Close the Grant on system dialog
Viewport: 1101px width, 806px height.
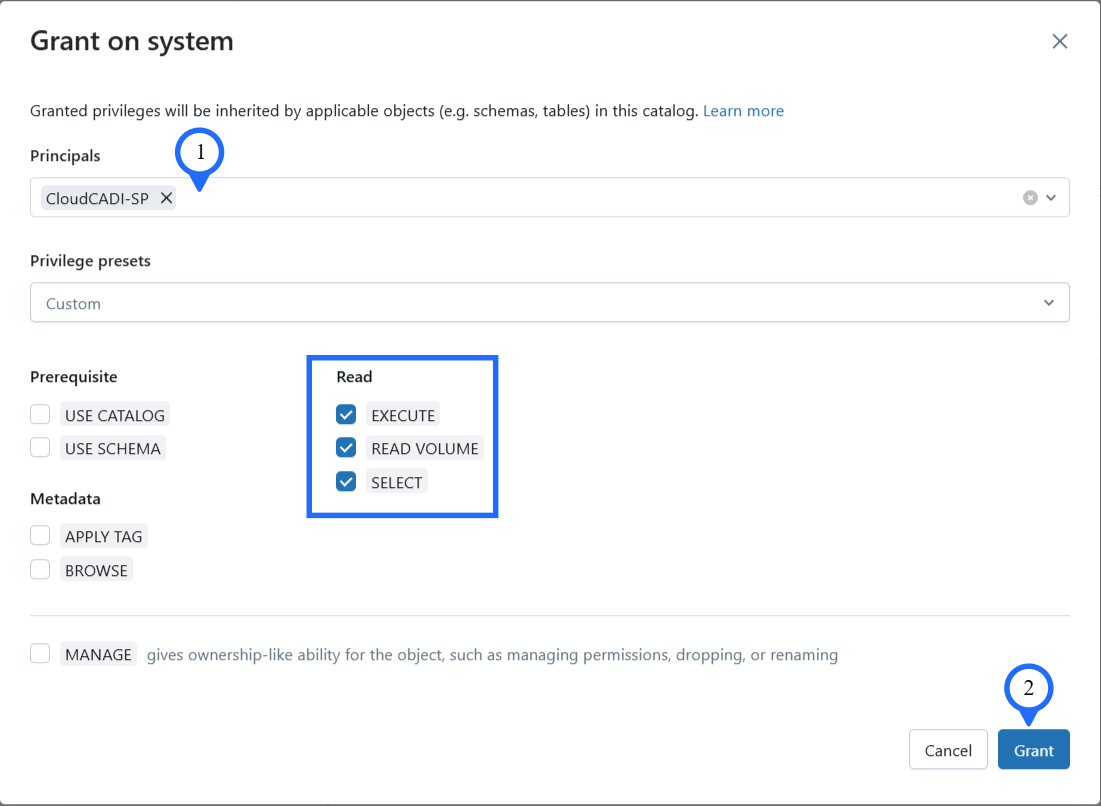point(1060,41)
